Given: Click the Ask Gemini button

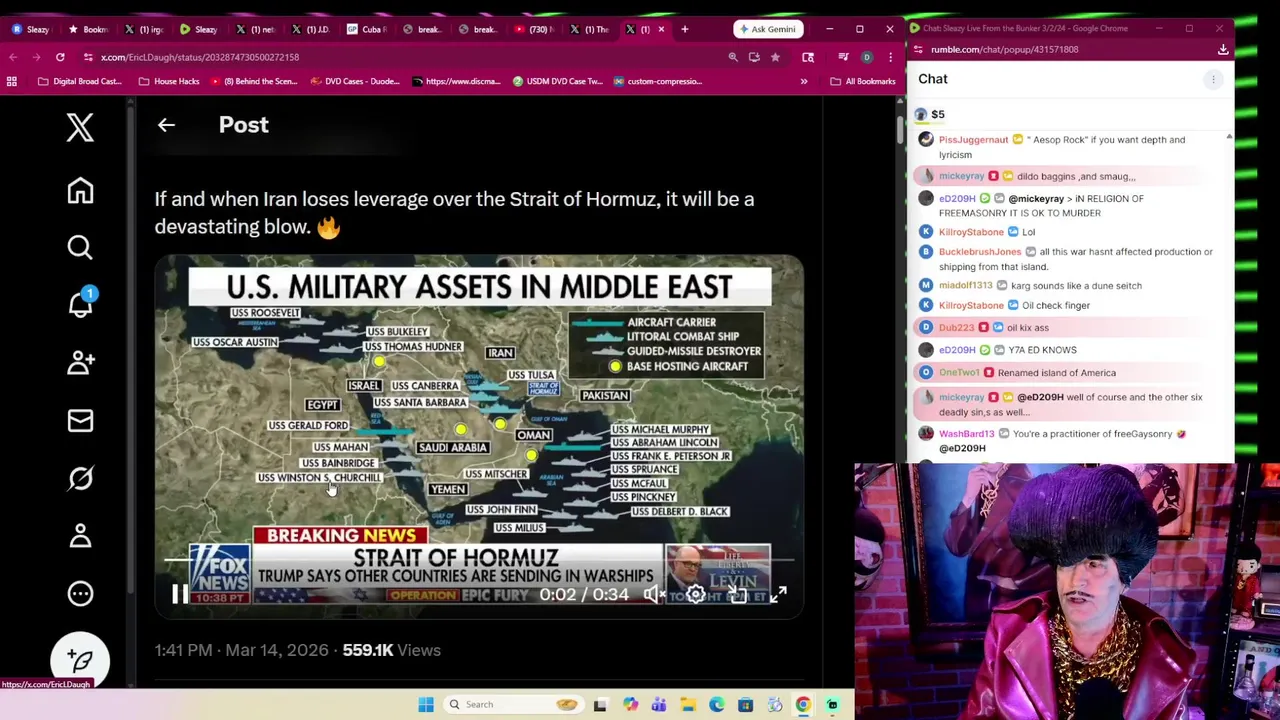Looking at the screenshot, I should pos(767,29).
